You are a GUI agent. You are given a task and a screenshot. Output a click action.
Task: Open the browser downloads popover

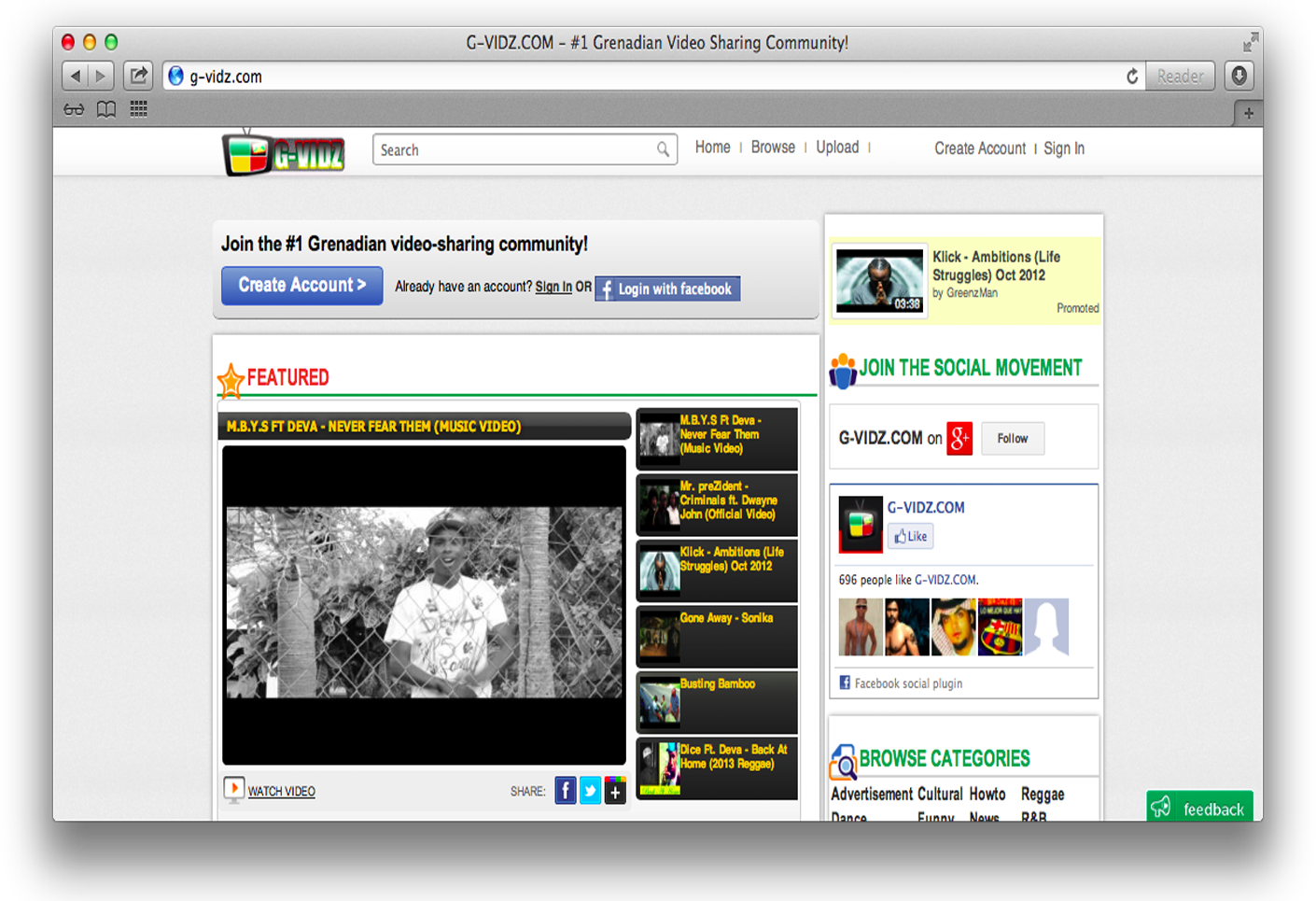[1239, 76]
